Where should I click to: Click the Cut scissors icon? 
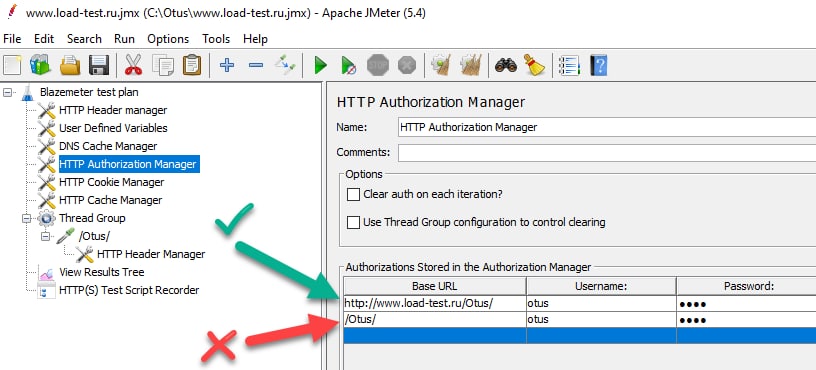[133, 66]
